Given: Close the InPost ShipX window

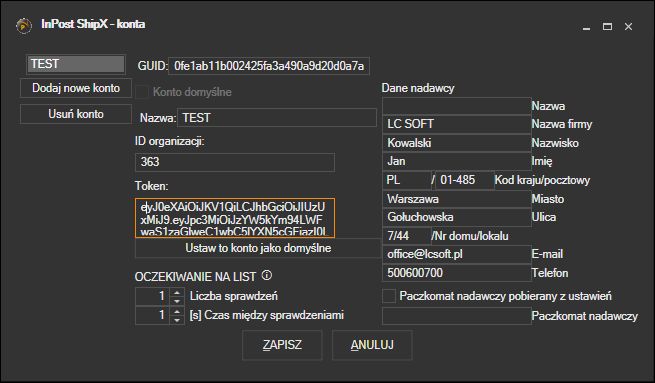Looking at the screenshot, I should pos(628,27).
